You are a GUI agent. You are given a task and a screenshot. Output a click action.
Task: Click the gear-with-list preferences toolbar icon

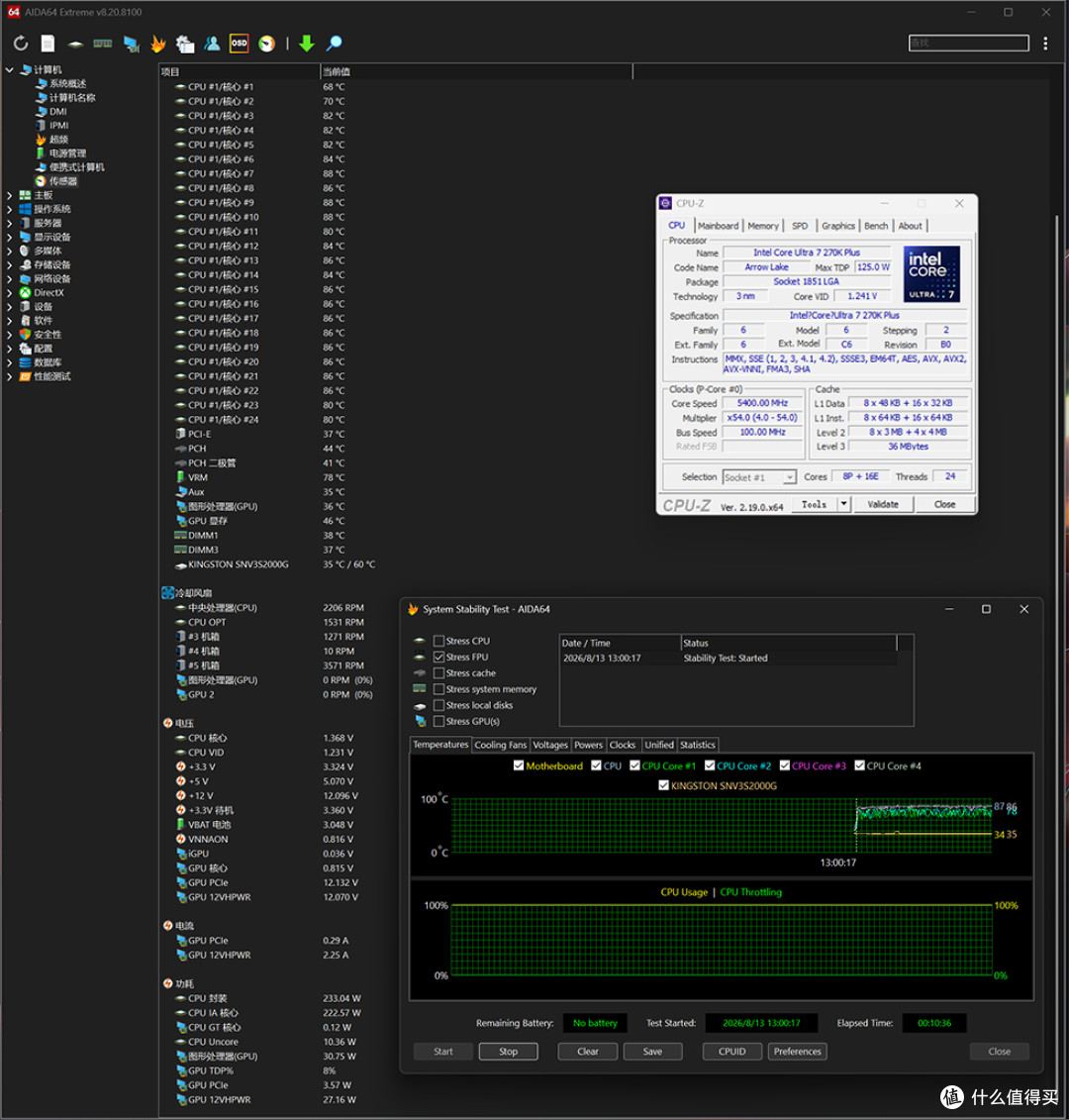coord(185,44)
